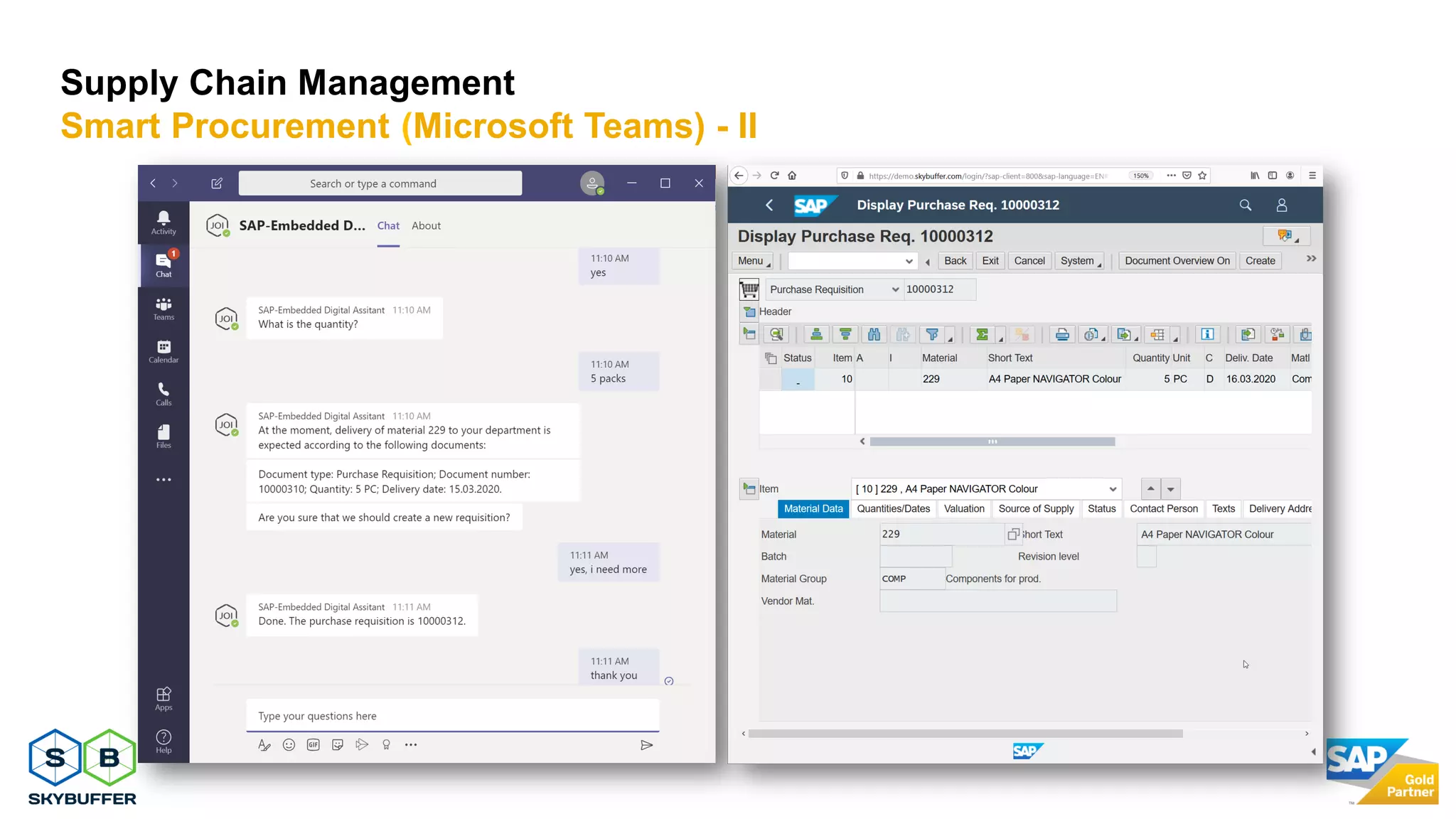Screen dimensions: 1456x819
Task: Open emoji picker in Teams compose bar
Action: pyautogui.click(x=289, y=745)
